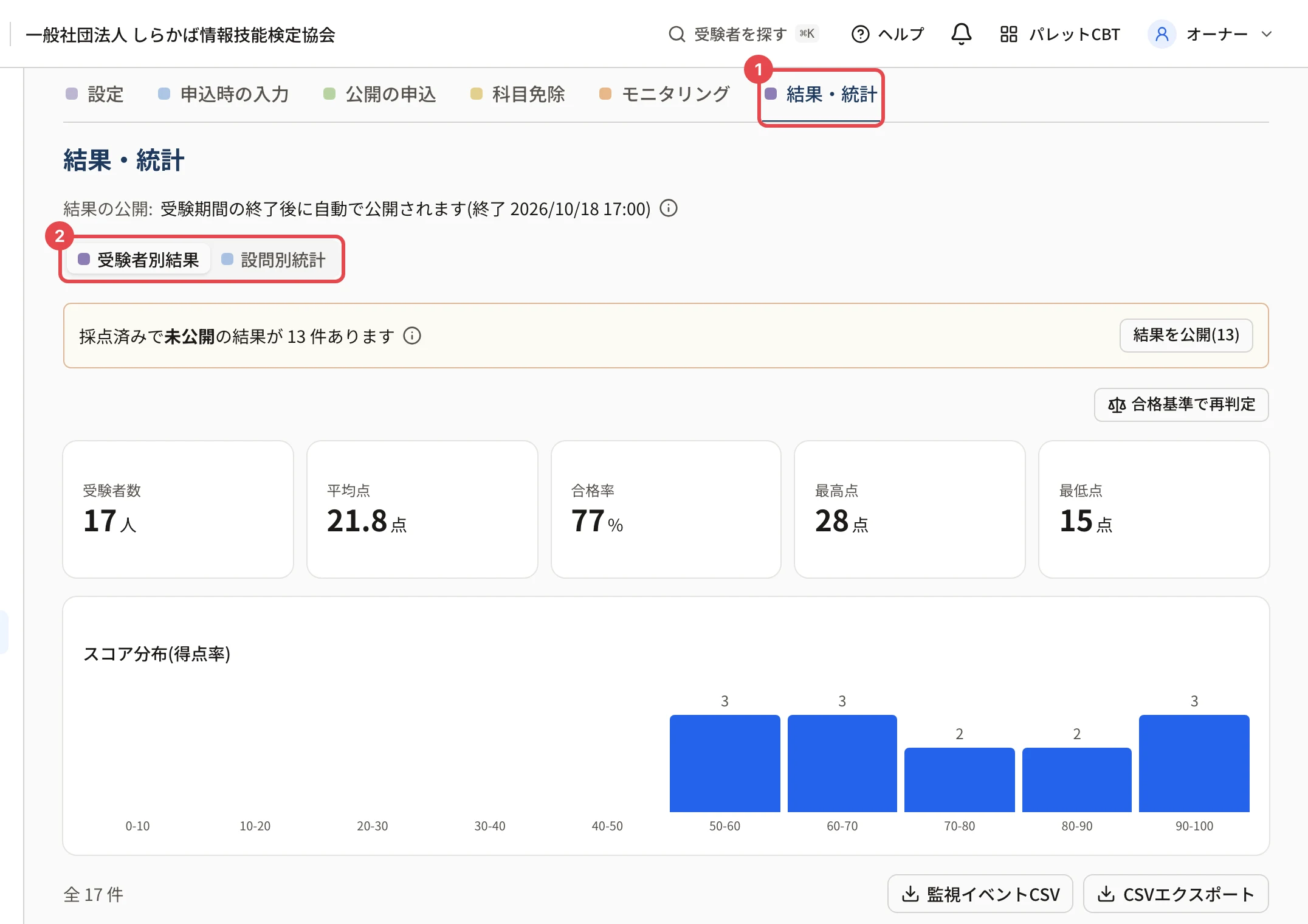This screenshot has height=924, width=1308.
Task: Click the 結果を公開(13) button
Action: [x=1186, y=335]
